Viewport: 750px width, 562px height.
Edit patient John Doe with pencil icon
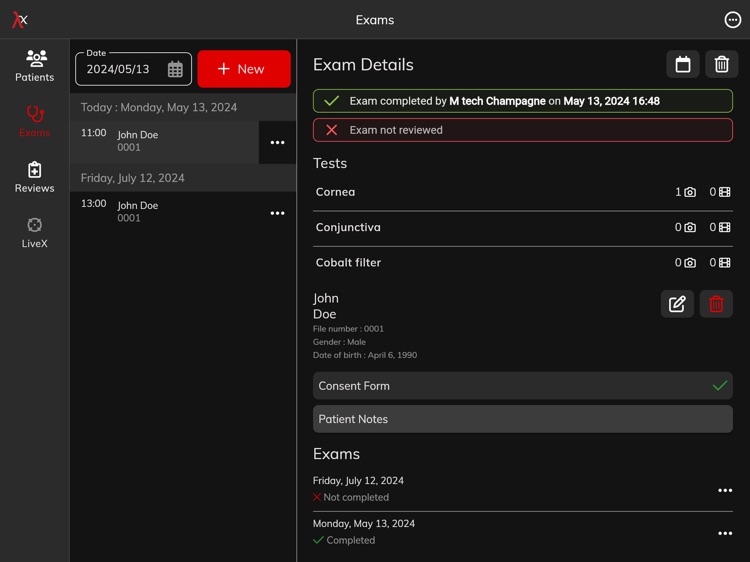(x=677, y=304)
